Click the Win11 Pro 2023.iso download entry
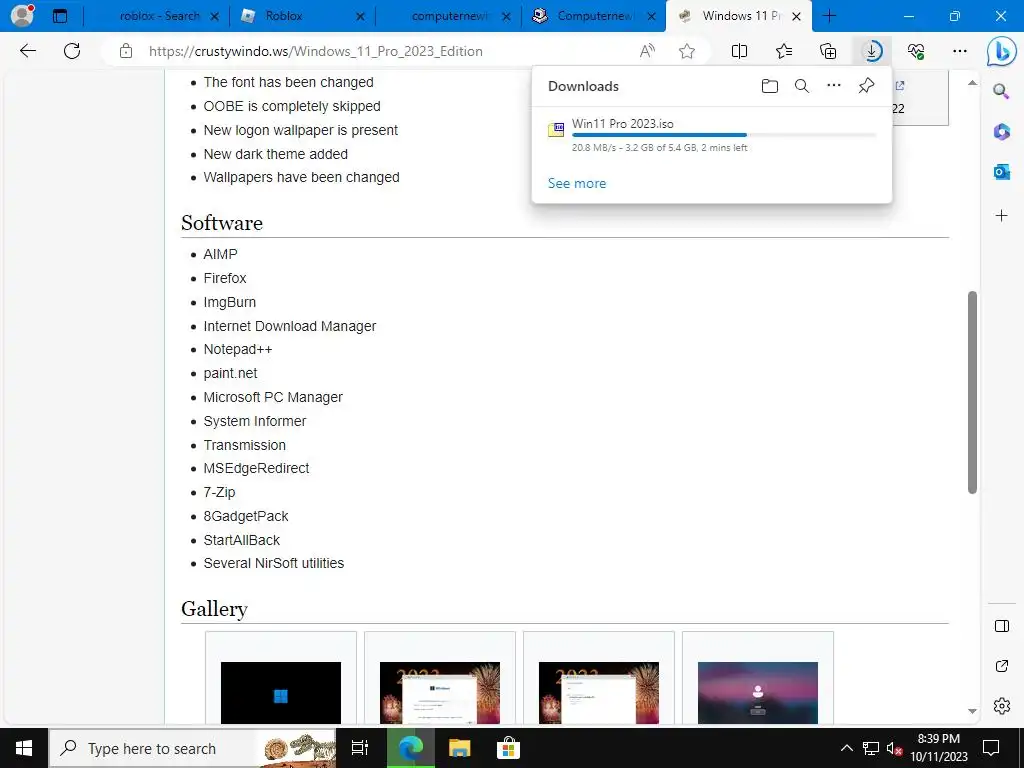The height and width of the screenshot is (768, 1024). (712, 135)
